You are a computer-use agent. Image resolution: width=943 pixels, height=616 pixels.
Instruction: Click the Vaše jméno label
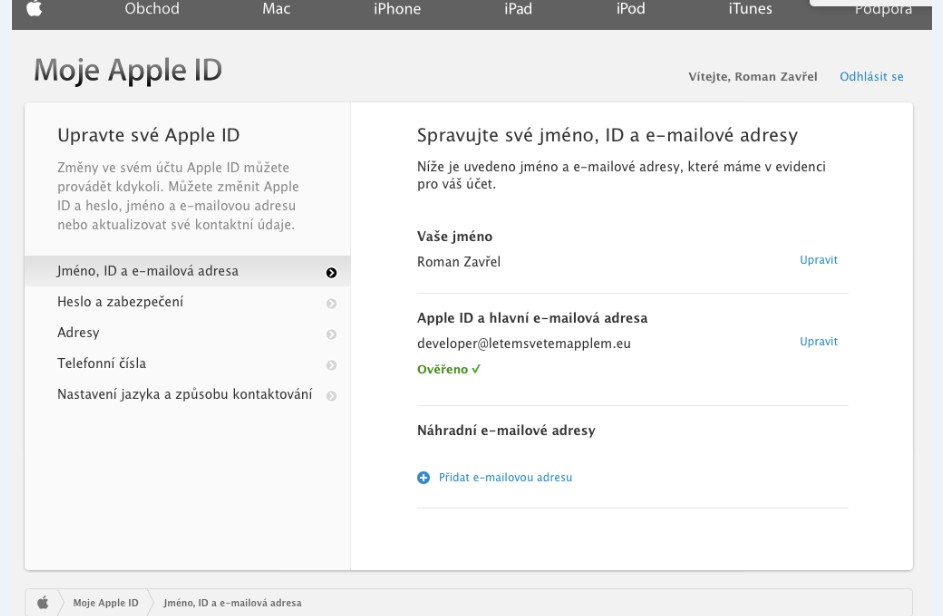455,236
